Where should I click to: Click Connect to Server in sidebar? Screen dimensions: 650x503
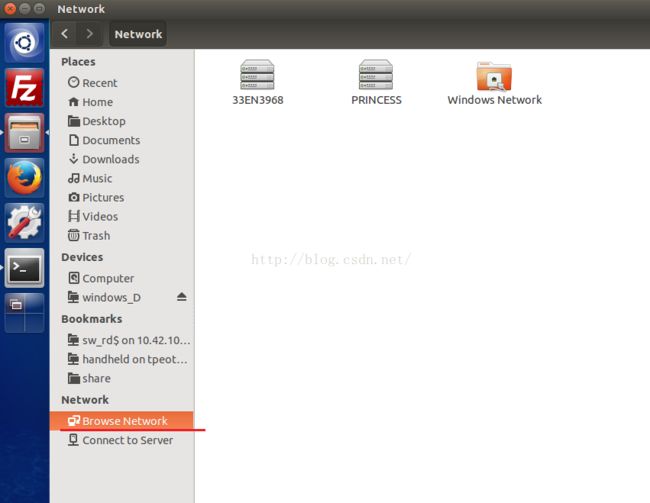[122, 440]
